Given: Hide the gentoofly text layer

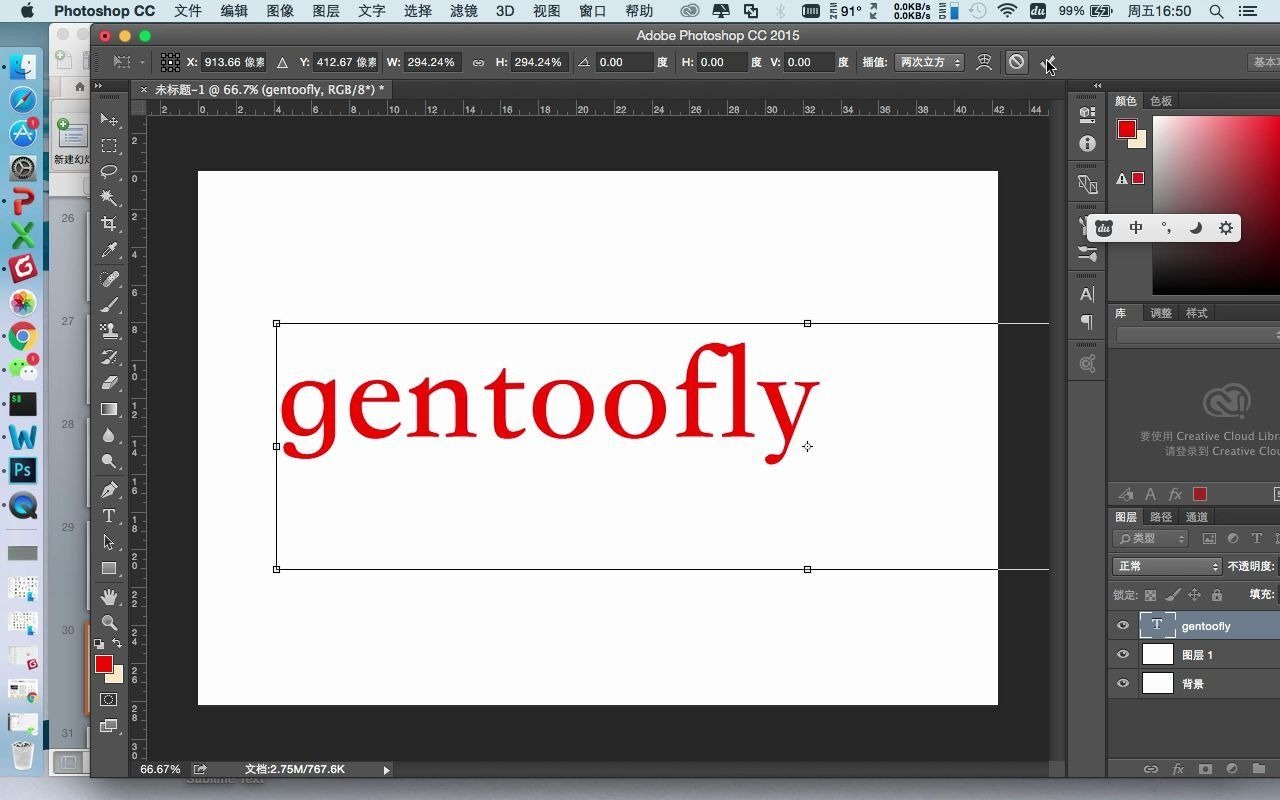Looking at the screenshot, I should coord(1123,625).
